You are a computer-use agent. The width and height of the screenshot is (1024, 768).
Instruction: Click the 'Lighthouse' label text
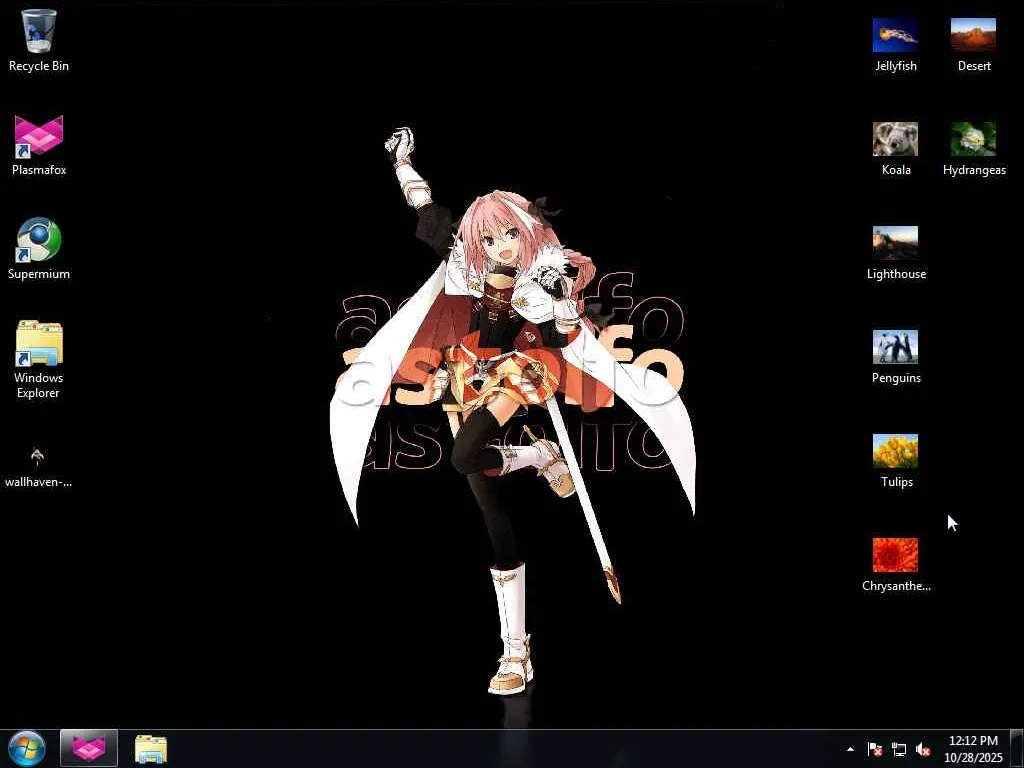(896, 274)
